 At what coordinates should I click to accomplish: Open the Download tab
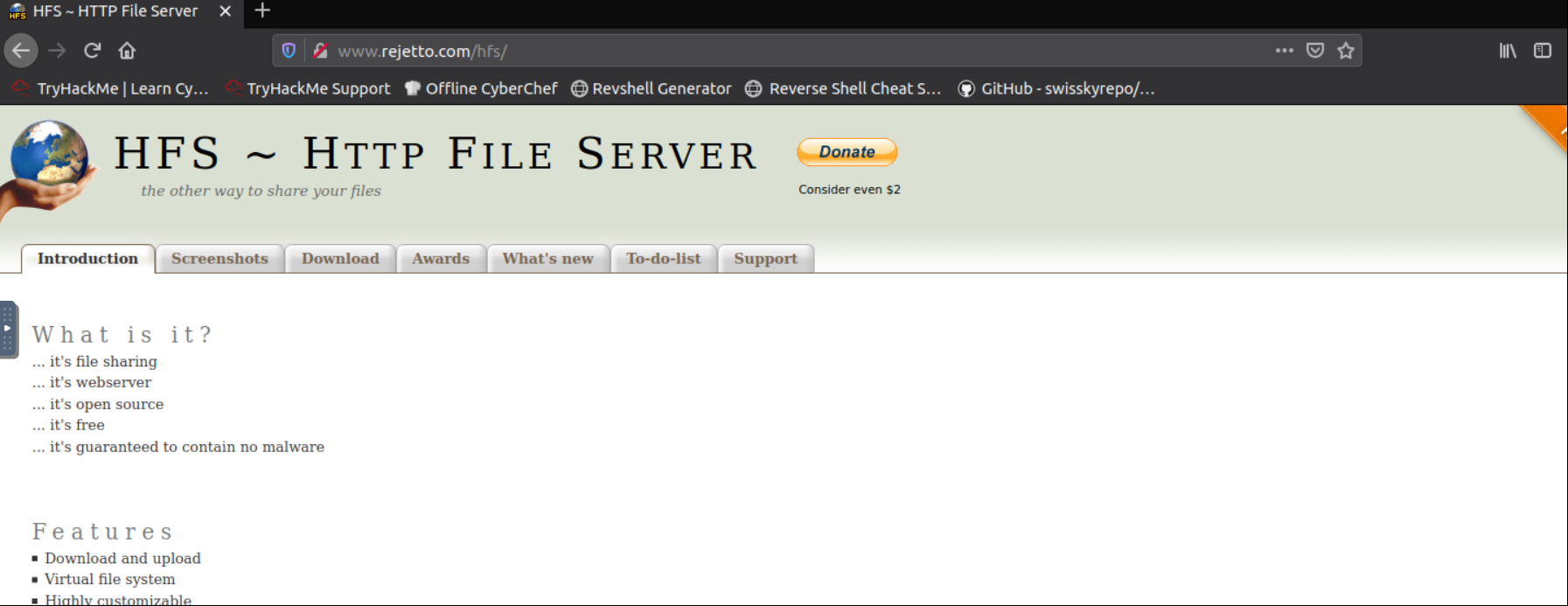pyautogui.click(x=340, y=259)
